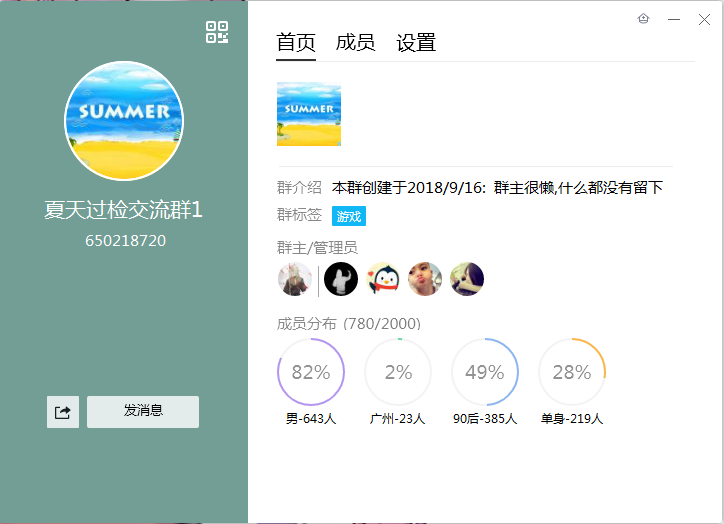Click the 群标签 label
Image resolution: width=724 pixels, height=524 pixels.
pos(299,215)
